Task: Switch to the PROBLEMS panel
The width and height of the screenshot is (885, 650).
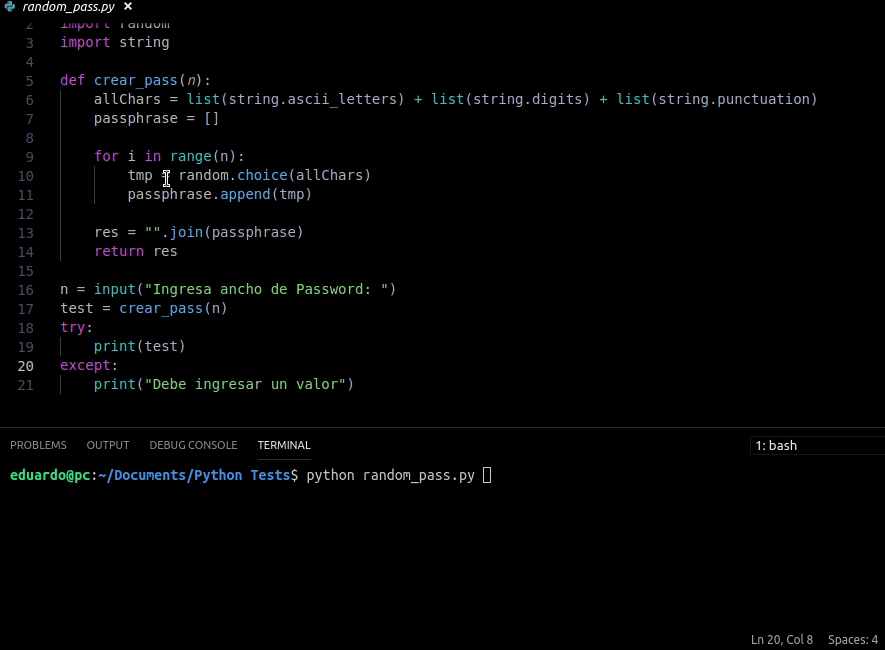Action: pos(38,445)
